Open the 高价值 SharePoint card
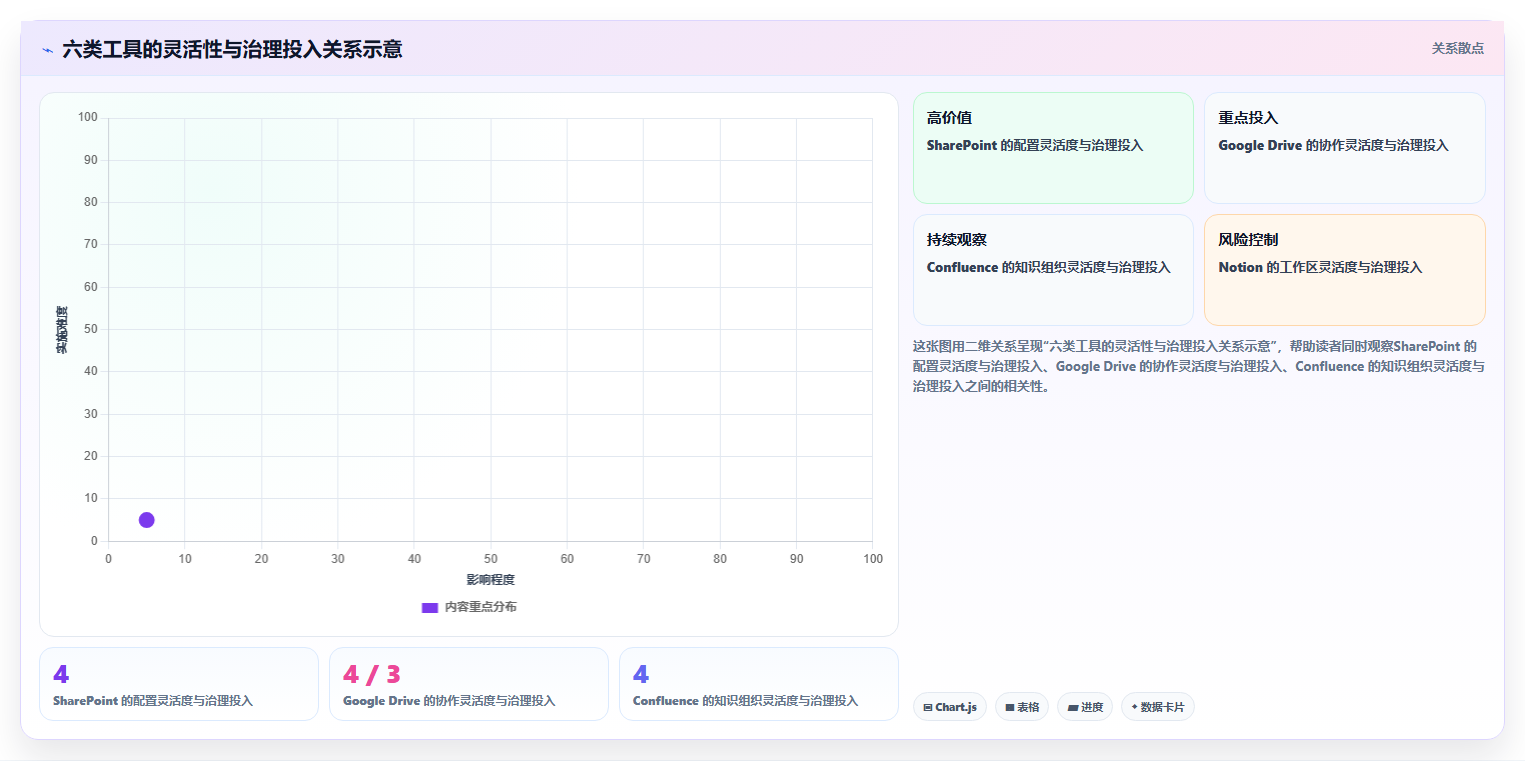 click(1053, 148)
